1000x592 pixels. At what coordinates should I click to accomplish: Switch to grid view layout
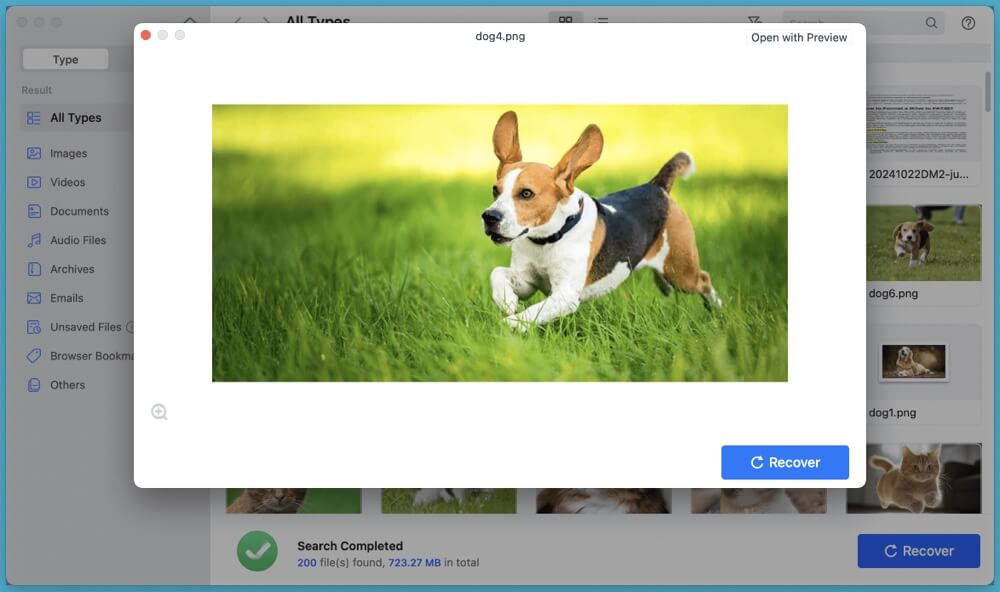pos(565,22)
